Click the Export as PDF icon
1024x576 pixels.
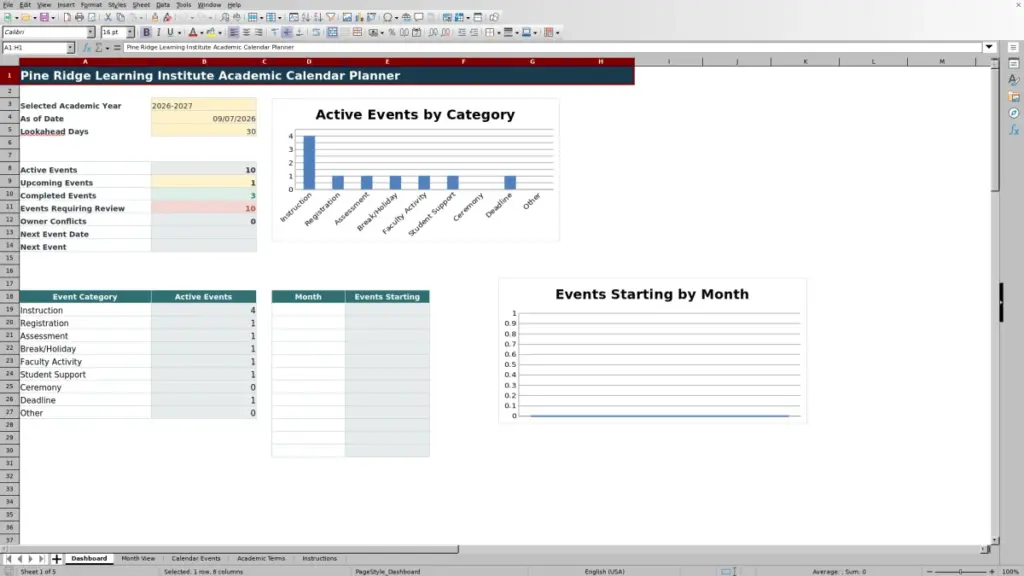(x=67, y=18)
